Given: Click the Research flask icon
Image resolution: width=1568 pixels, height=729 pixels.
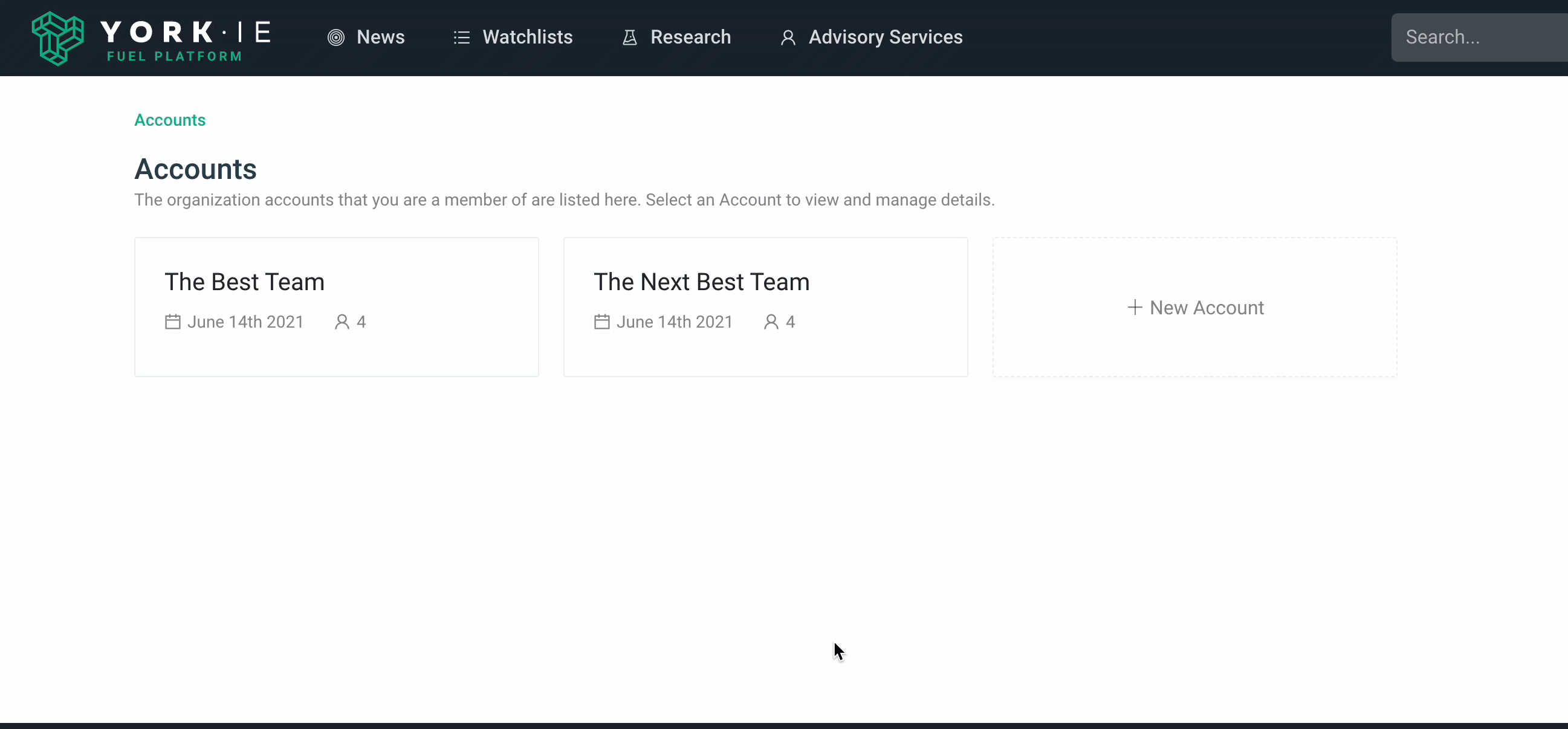Looking at the screenshot, I should pos(629,37).
